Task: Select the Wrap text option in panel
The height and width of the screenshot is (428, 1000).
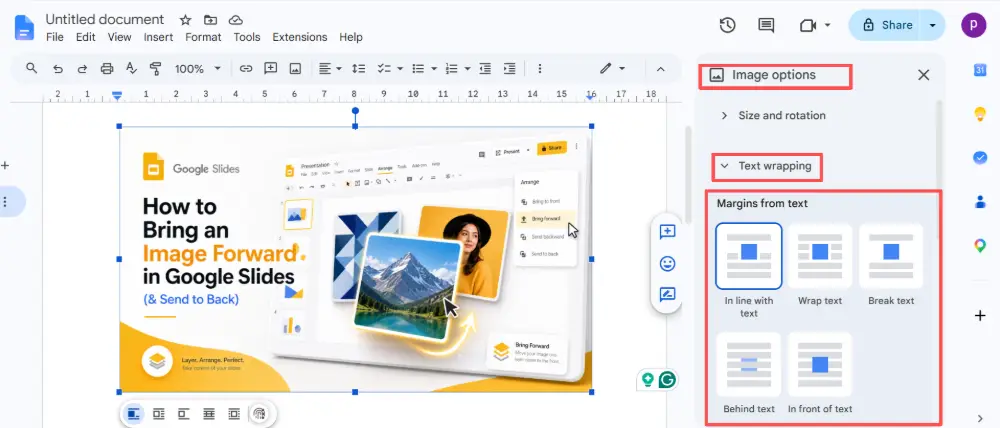Action: tap(820, 256)
